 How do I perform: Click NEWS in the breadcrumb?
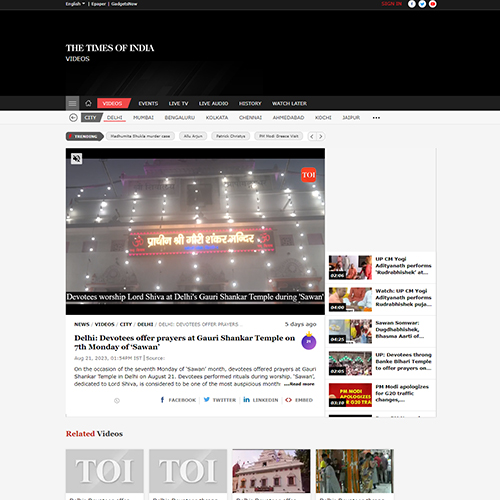(82, 324)
